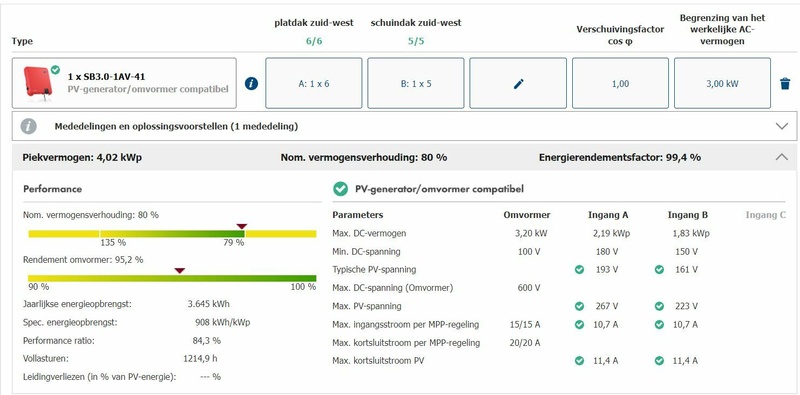Click the nominal power ratio bar marker
The height and width of the screenshot is (395, 800).
[x=242, y=226]
